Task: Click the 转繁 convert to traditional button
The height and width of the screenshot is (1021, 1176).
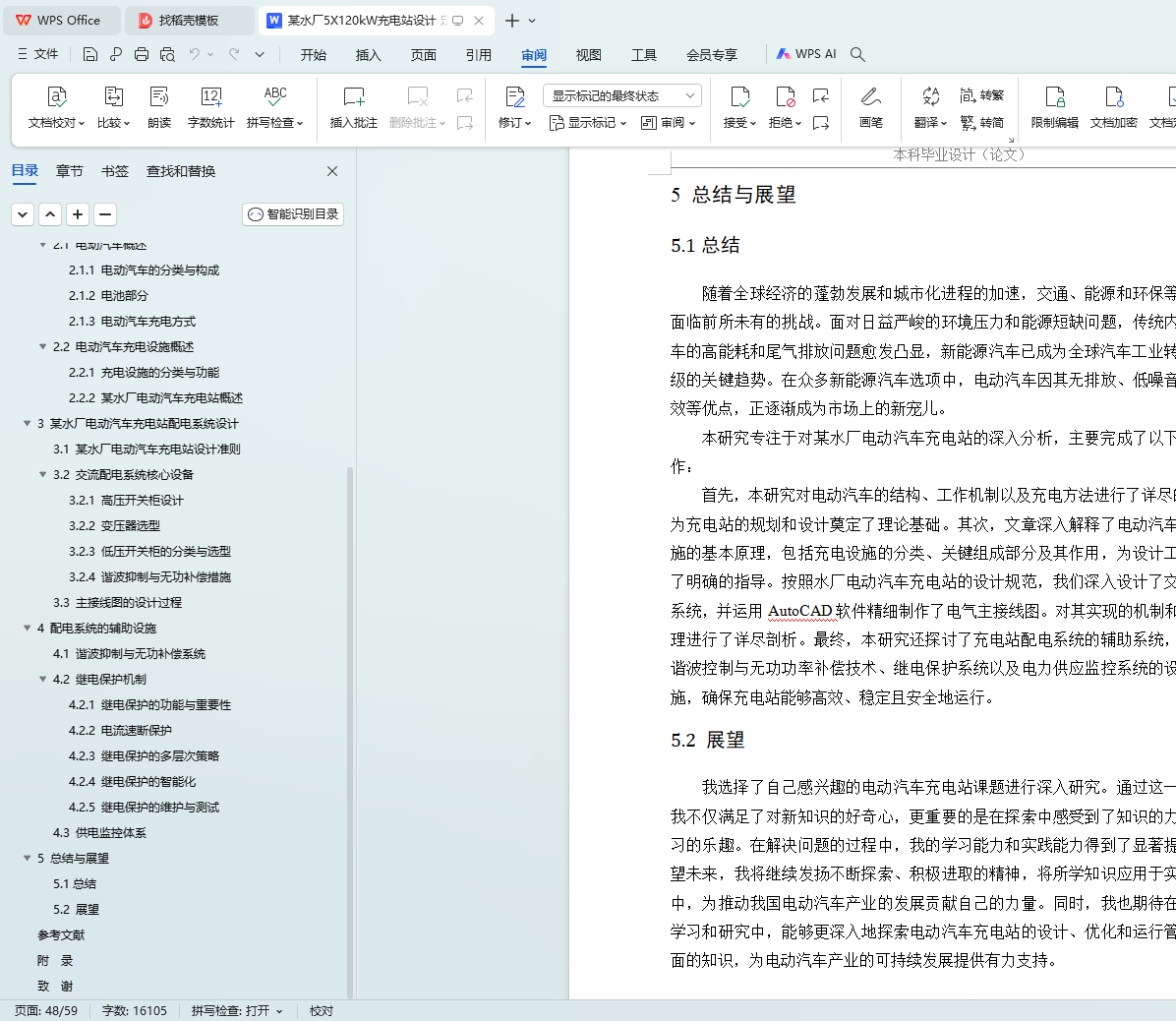Action: click(982, 95)
